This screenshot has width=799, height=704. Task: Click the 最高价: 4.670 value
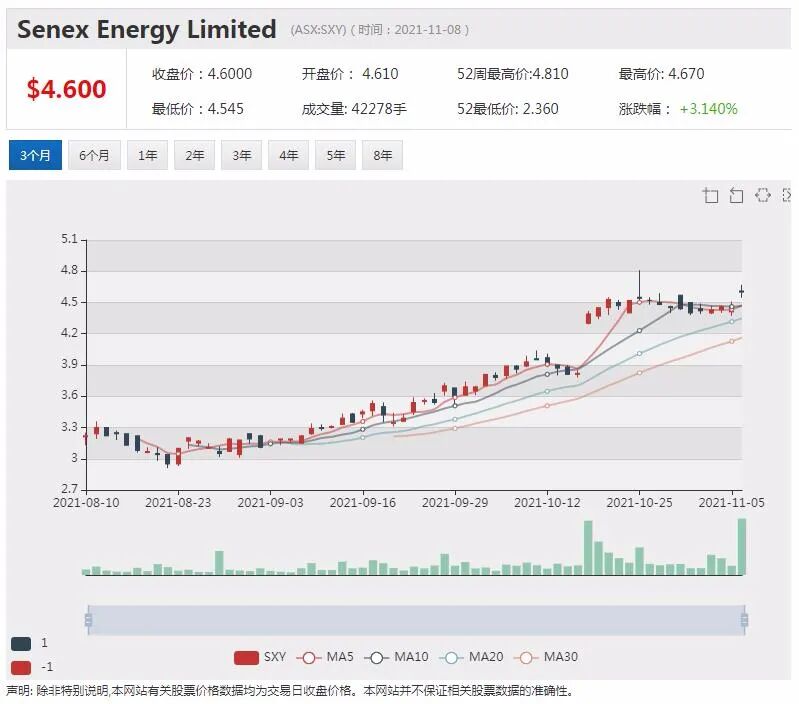pyautogui.click(x=661, y=74)
